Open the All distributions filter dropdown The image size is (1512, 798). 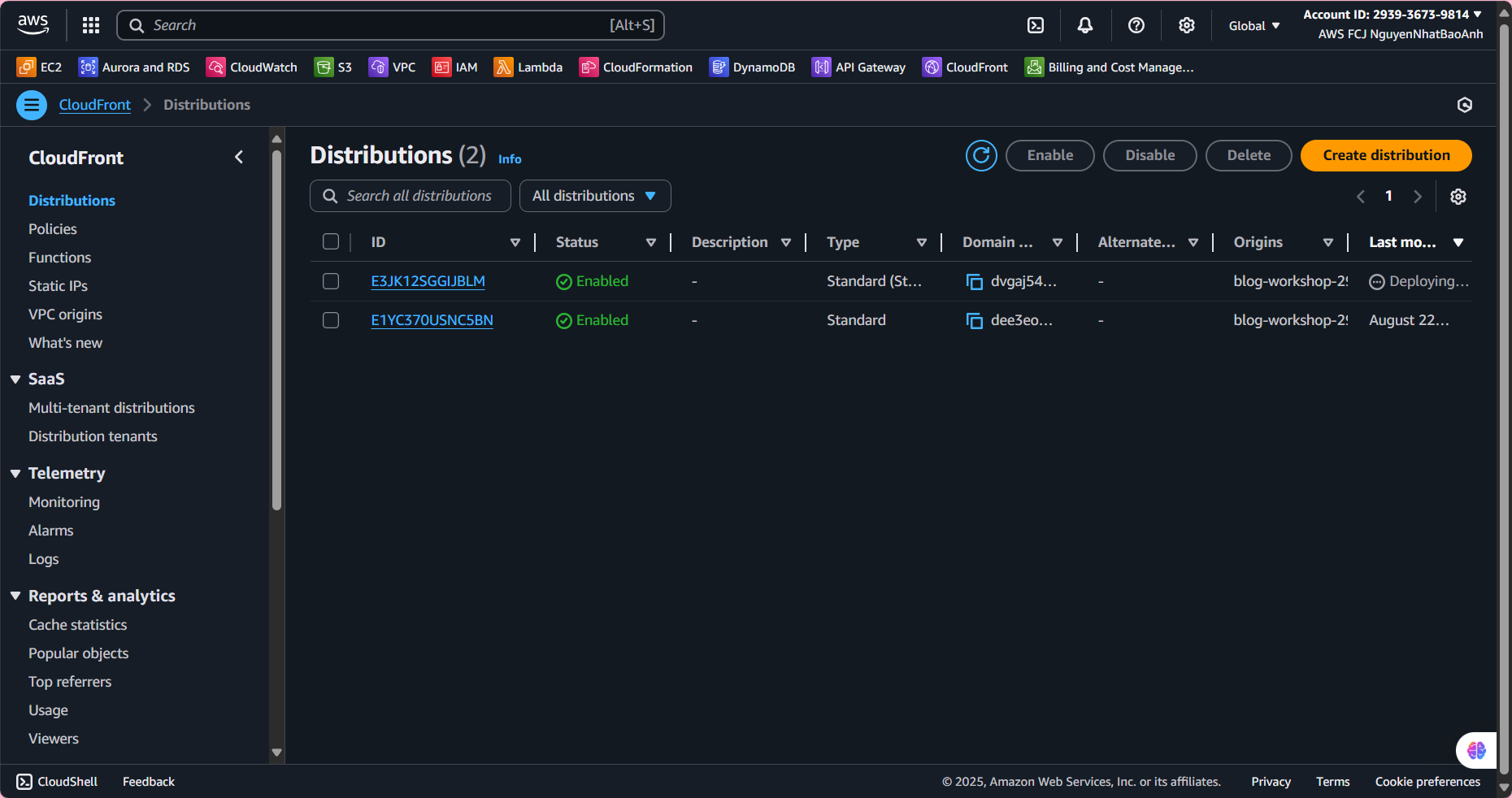pyautogui.click(x=594, y=196)
